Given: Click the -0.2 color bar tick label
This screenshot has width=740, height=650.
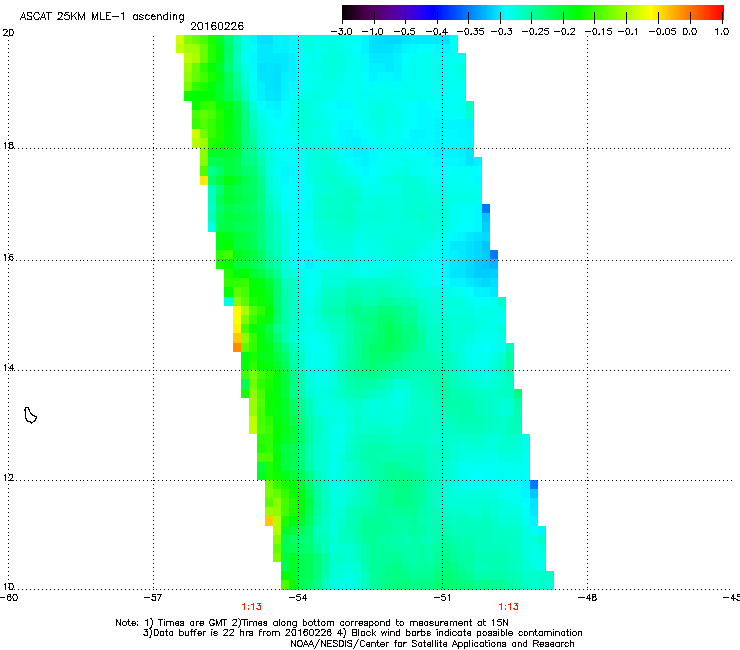Looking at the screenshot, I should [564, 32].
